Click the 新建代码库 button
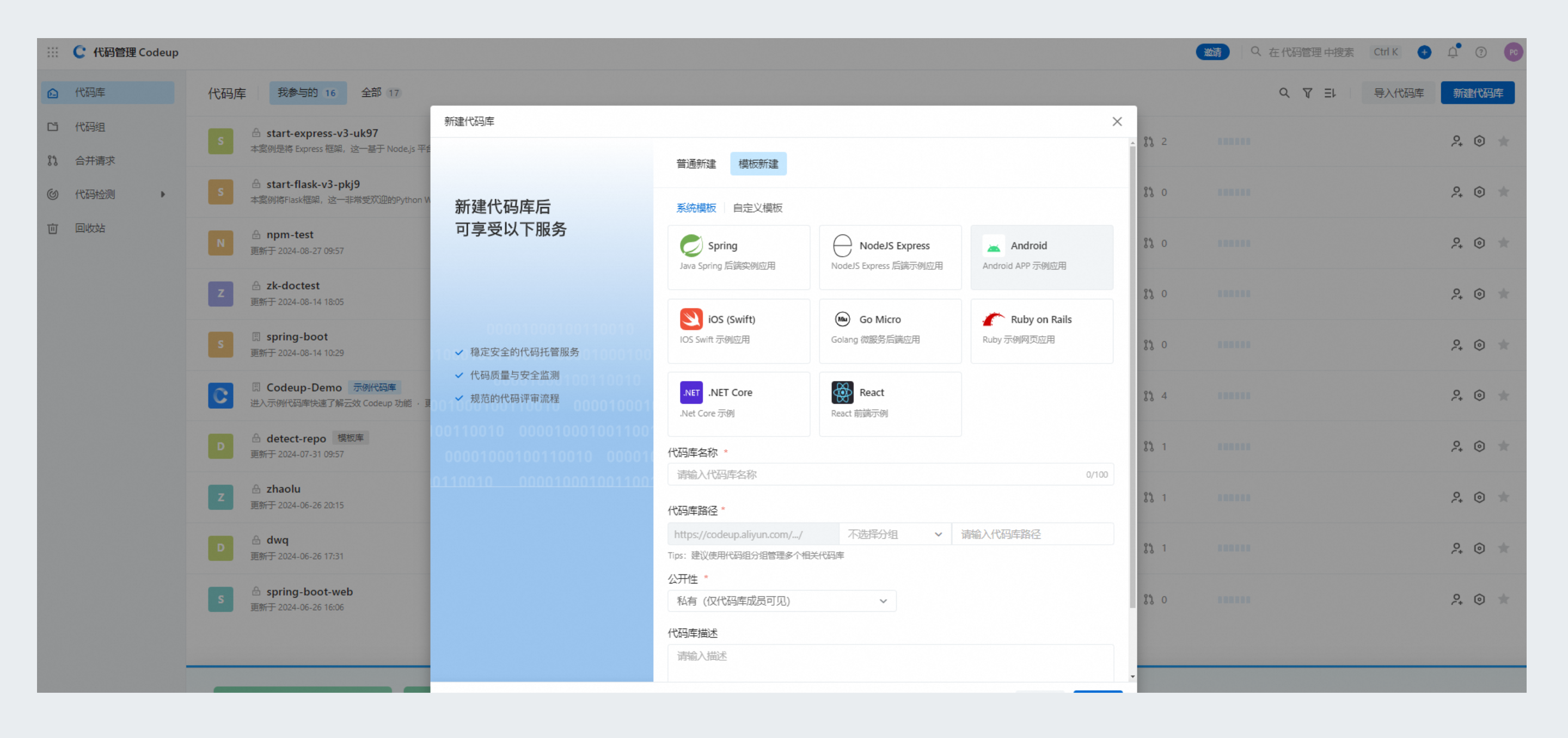This screenshot has width=1568, height=738. click(x=1477, y=93)
